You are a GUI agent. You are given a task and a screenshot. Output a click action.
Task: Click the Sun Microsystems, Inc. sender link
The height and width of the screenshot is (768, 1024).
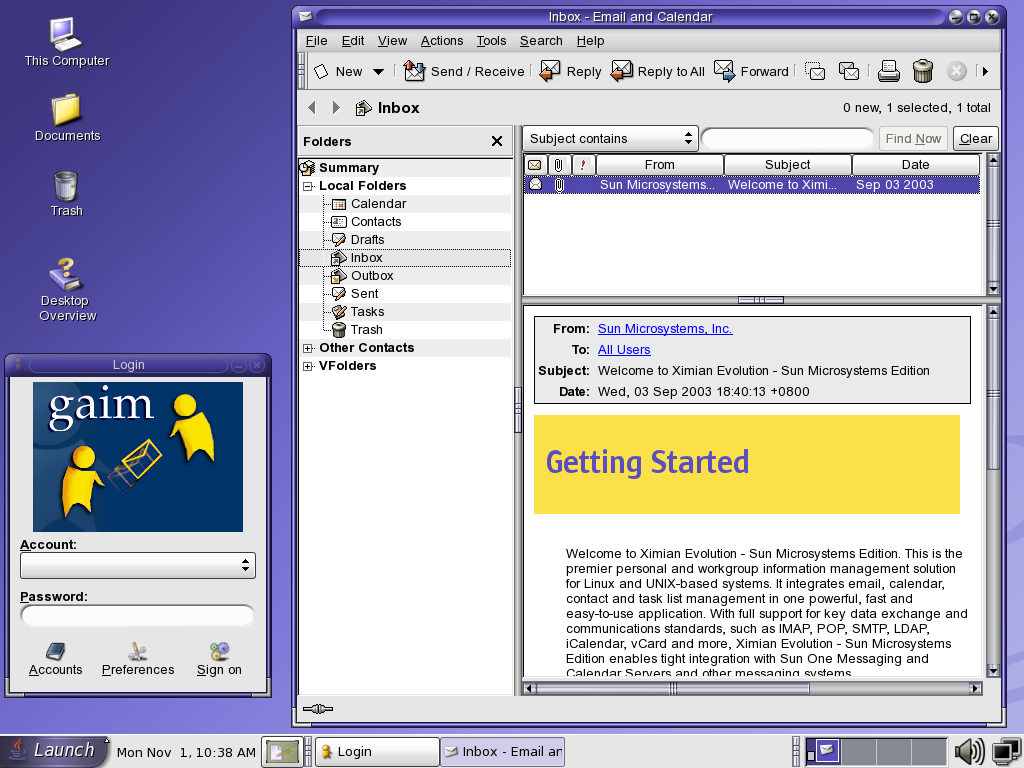[x=665, y=328]
